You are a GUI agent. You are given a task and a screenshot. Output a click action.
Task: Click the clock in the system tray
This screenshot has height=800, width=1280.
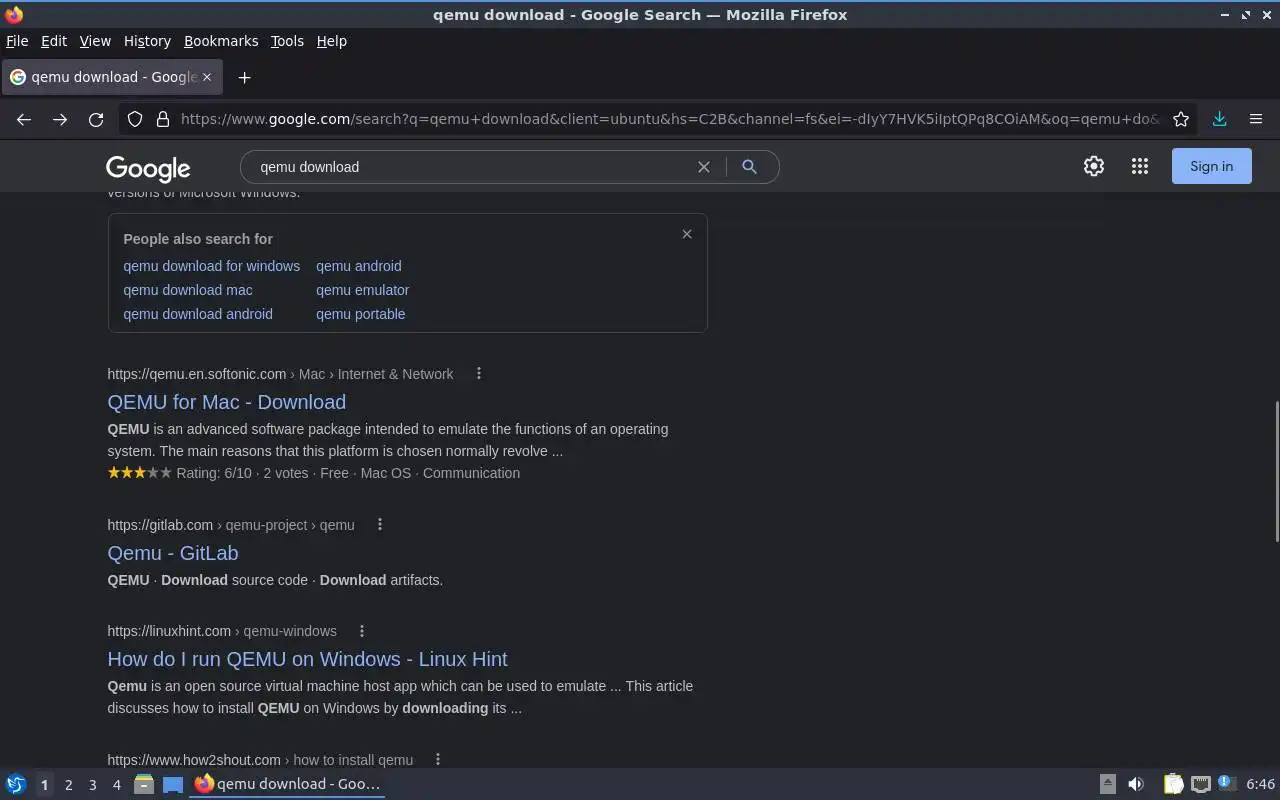click(1261, 784)
